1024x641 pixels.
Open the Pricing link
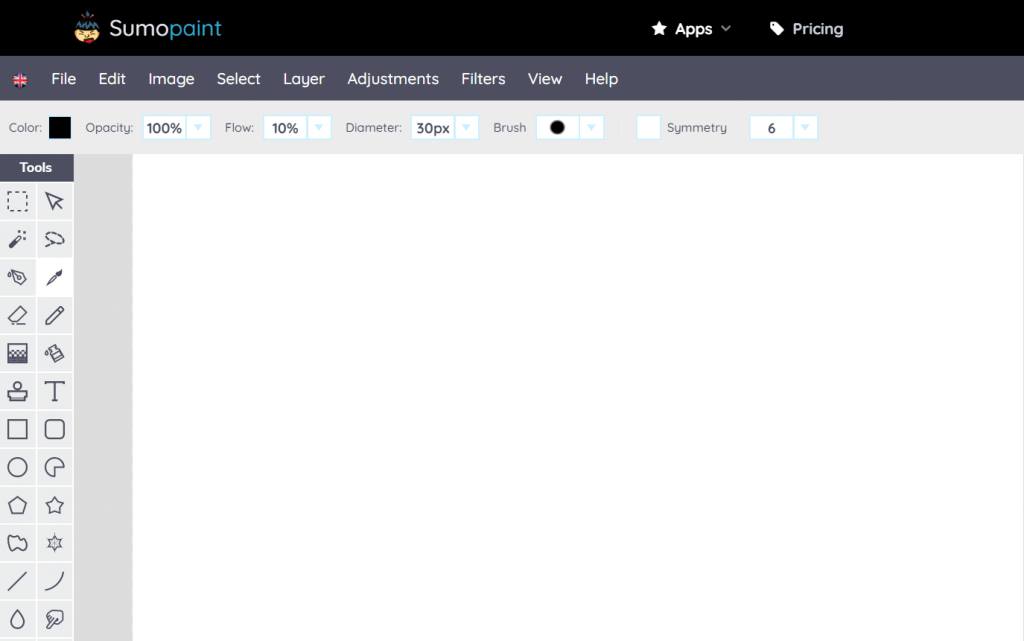(807, 29)
